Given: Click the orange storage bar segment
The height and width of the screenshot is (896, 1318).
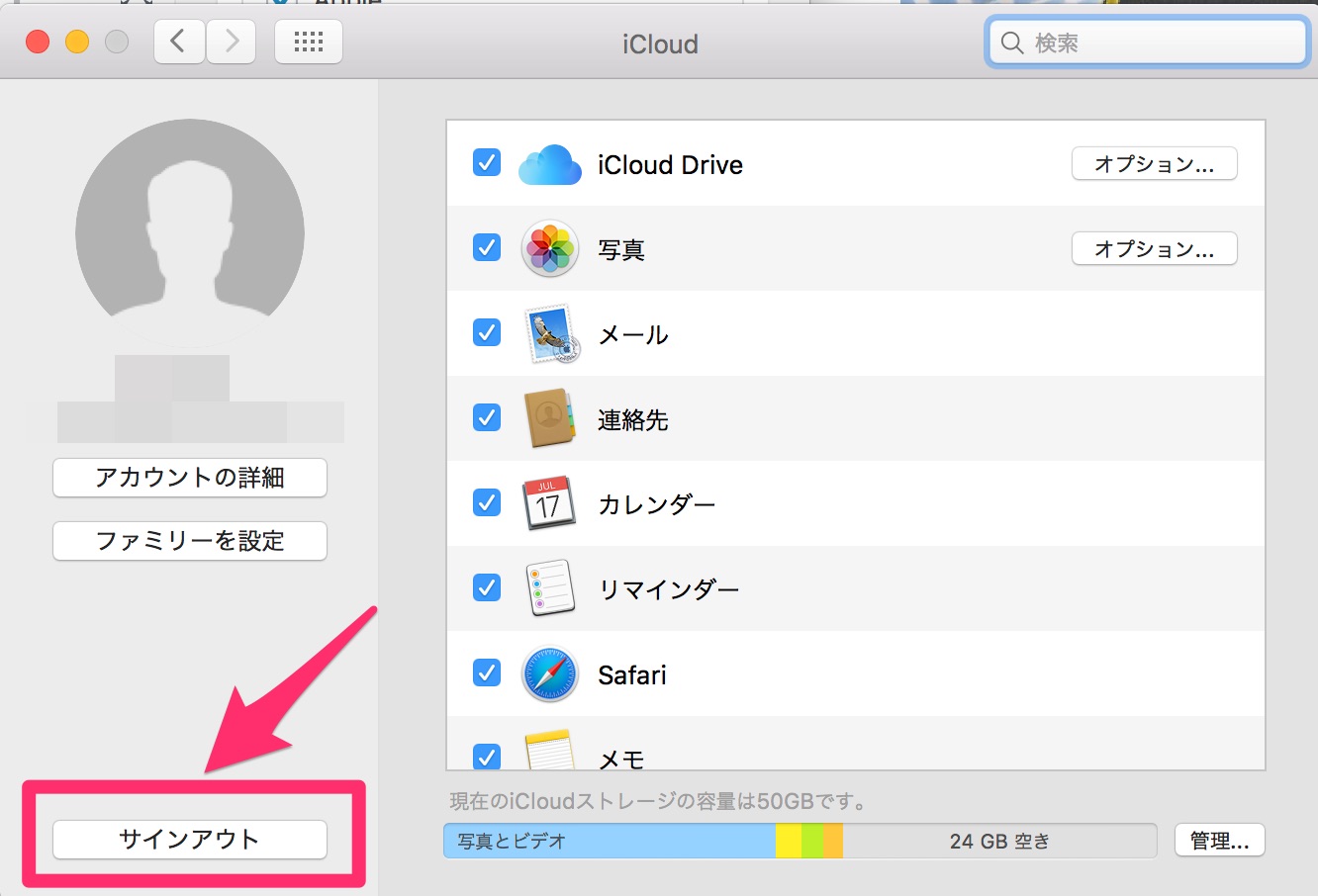Looking at the screenshot, I should point(833,841).
